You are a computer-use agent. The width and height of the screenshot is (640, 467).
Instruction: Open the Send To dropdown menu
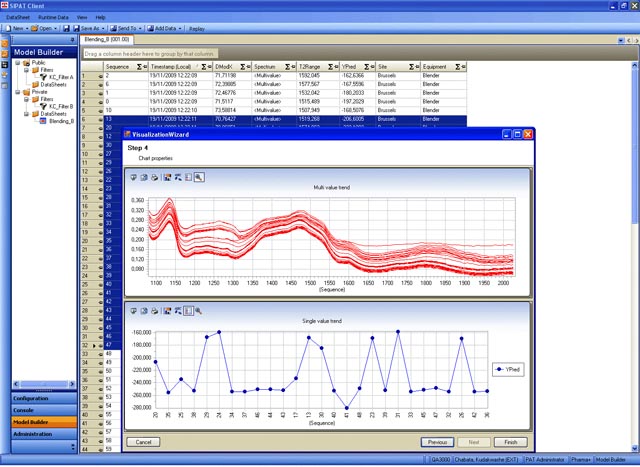(x=124, y=28)
